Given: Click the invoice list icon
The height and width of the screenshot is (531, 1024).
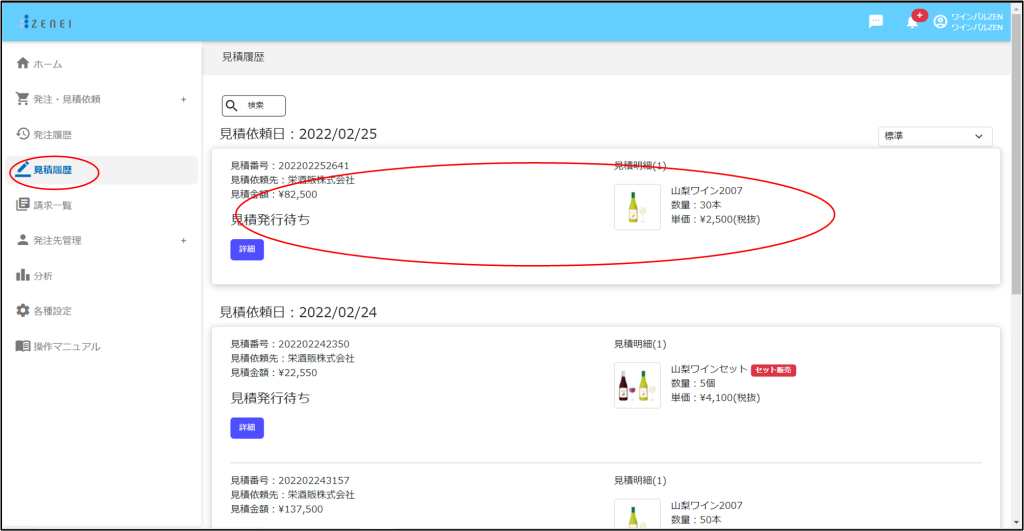Looking at the screenshot, I should (23, 204).
